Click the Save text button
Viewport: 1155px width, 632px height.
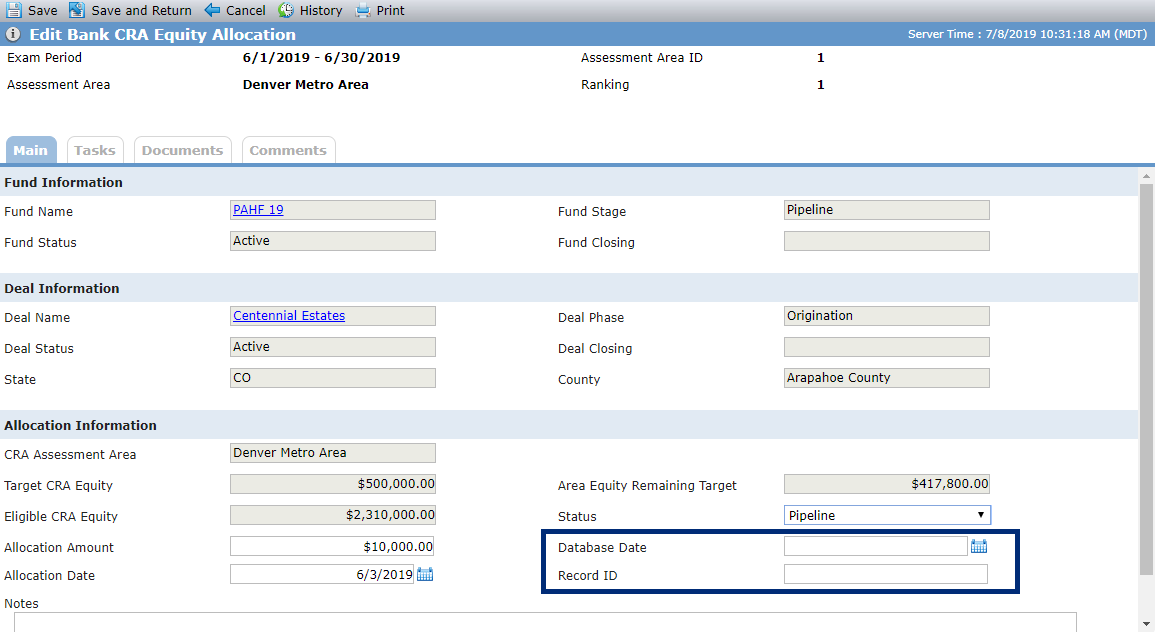tap(43, 10)
